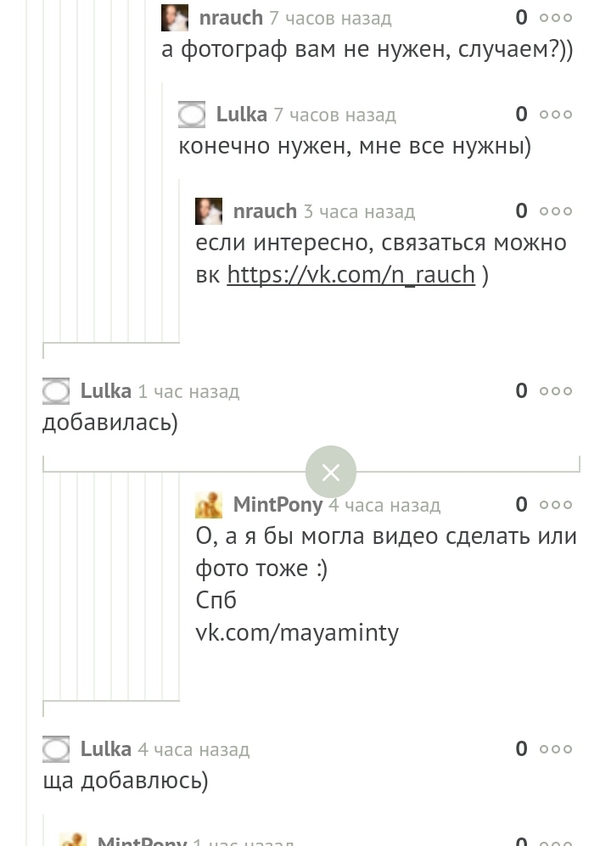Open the three-dot menu on Lulka's добавилась comment
Viewport: 600px width, 846px height.
tap(556, 391)
